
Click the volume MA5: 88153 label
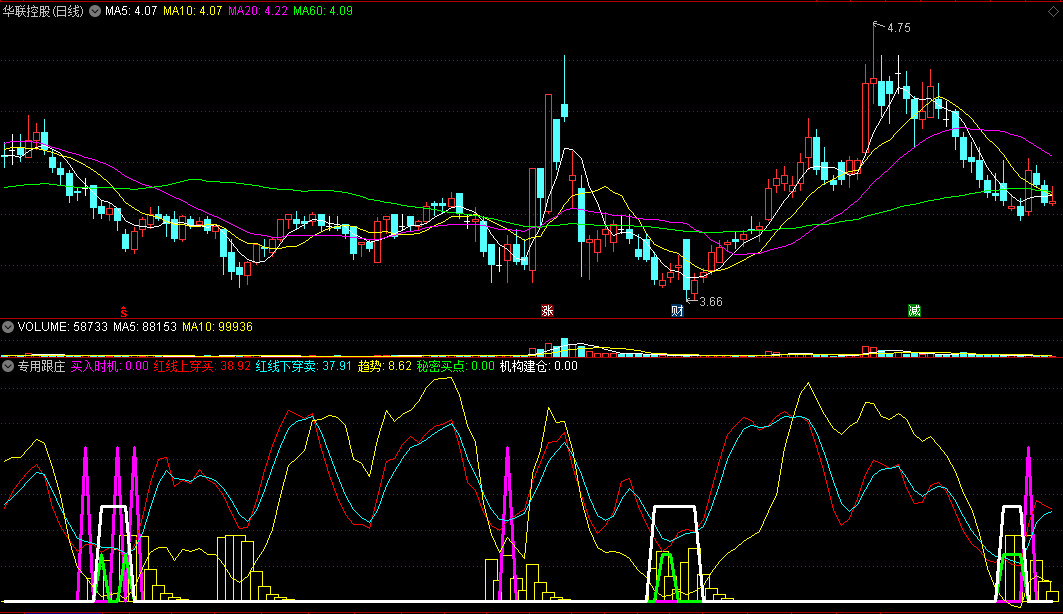(145, 327)
